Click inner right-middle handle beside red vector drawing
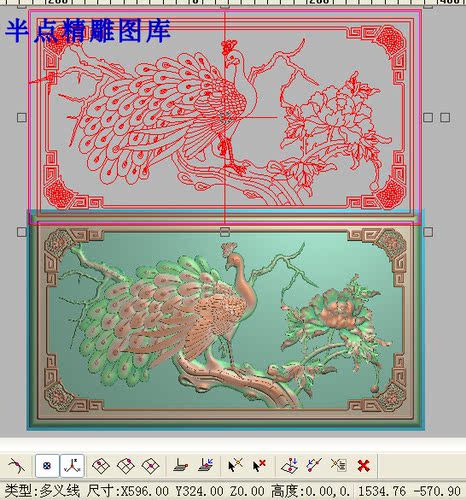The width and height of the screenshot is (466, 500). click(428, 117)
